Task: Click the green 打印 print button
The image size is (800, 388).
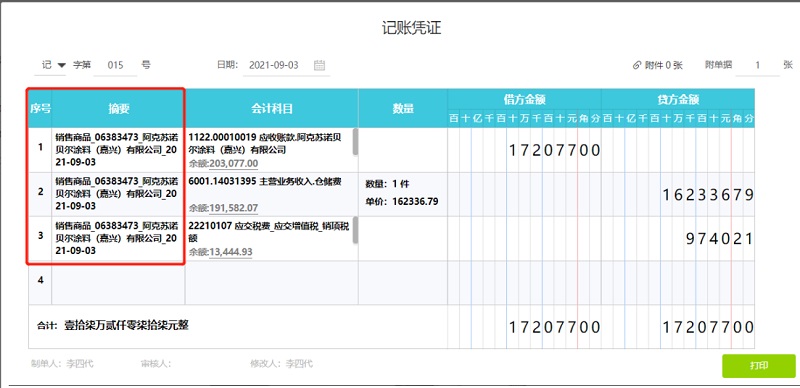Action: pos(759,366)
